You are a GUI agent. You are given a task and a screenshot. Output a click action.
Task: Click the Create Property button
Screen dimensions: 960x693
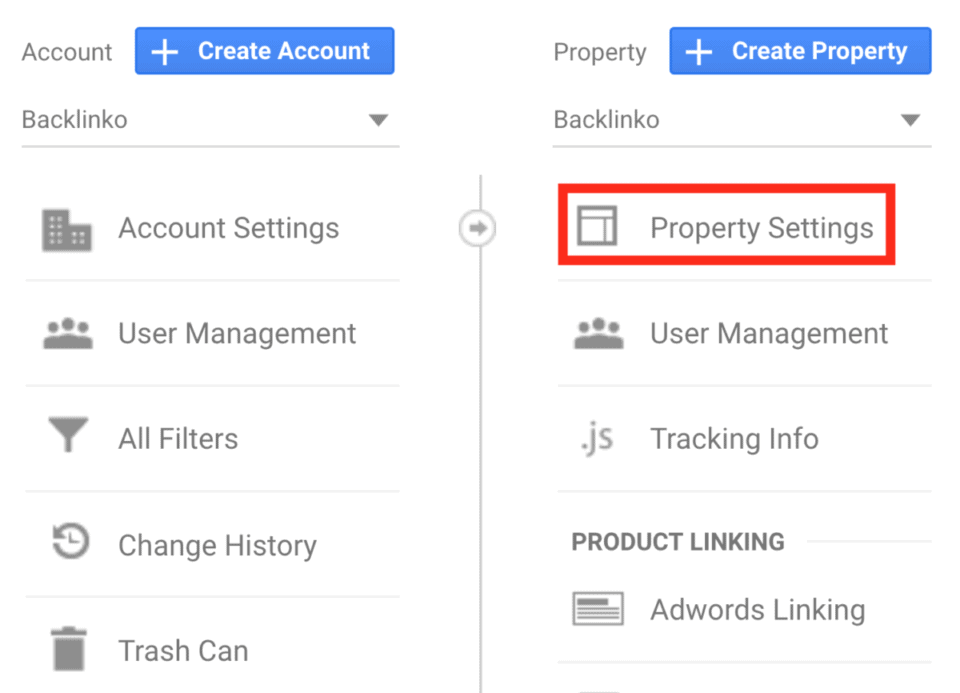pyautogui.click(x=799, y=50)
